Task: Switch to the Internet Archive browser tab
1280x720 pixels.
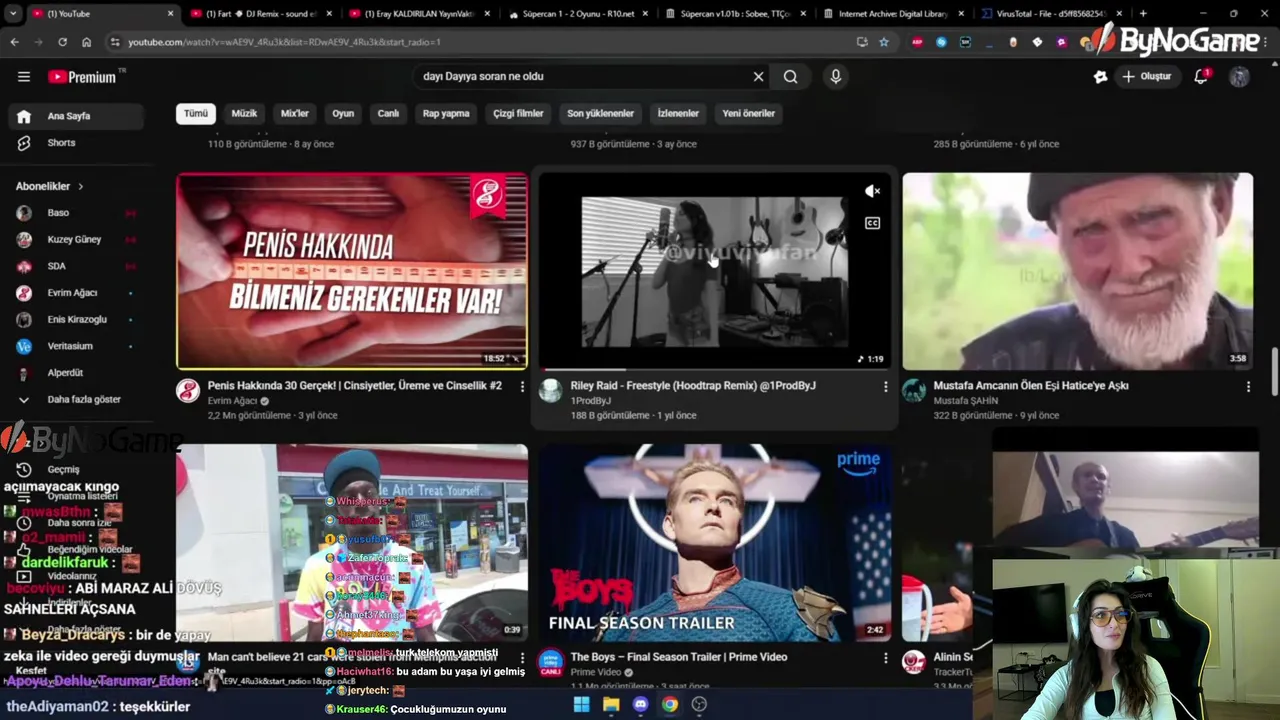Action: 895,14
